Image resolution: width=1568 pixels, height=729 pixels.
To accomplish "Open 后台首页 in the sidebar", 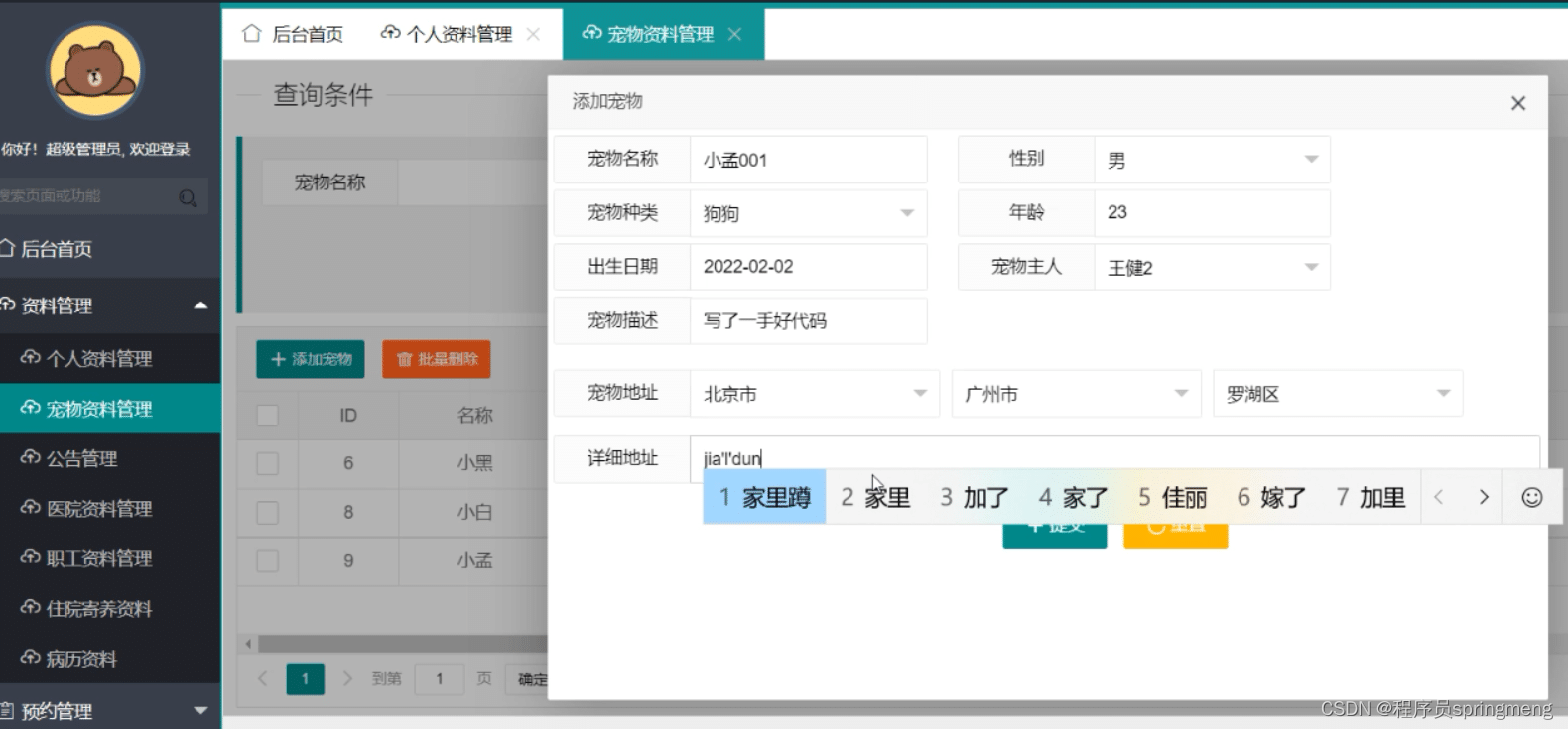I will pos(110,249).
